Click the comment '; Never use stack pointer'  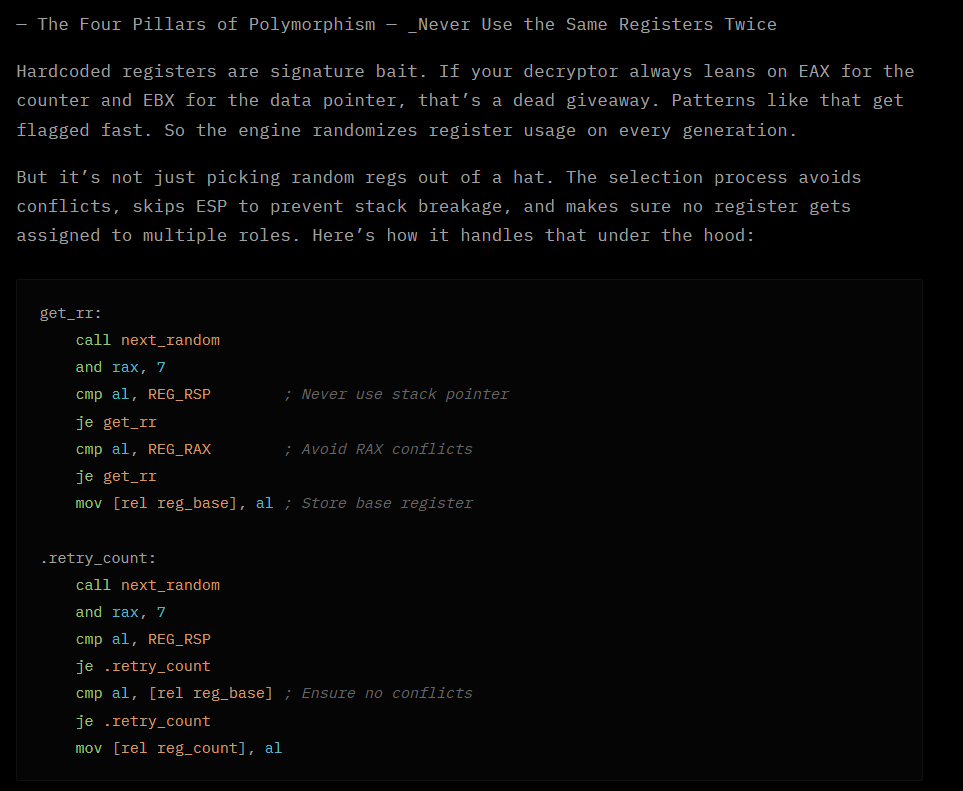(396, 394)
